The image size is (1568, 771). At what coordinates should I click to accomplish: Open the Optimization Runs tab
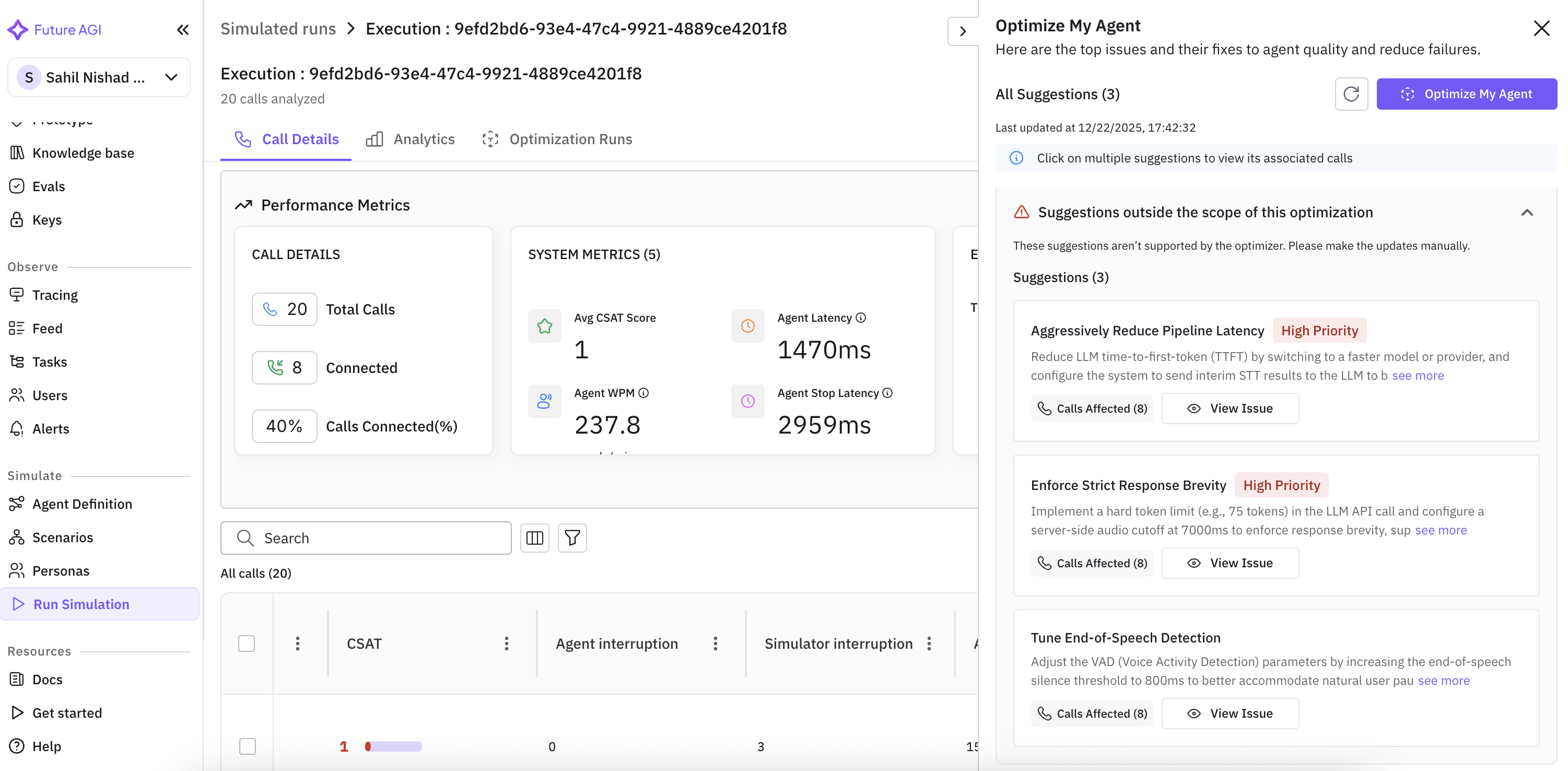coord(557,139)
